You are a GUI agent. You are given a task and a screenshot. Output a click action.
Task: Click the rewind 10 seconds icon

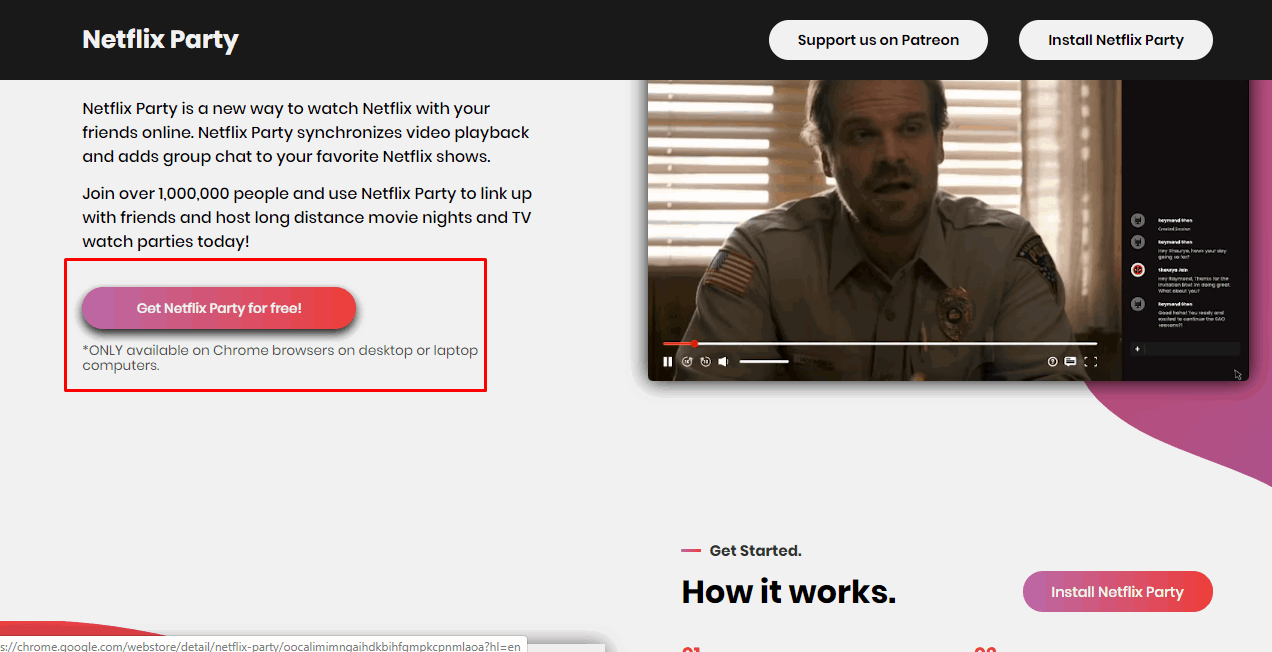[687, 362]
